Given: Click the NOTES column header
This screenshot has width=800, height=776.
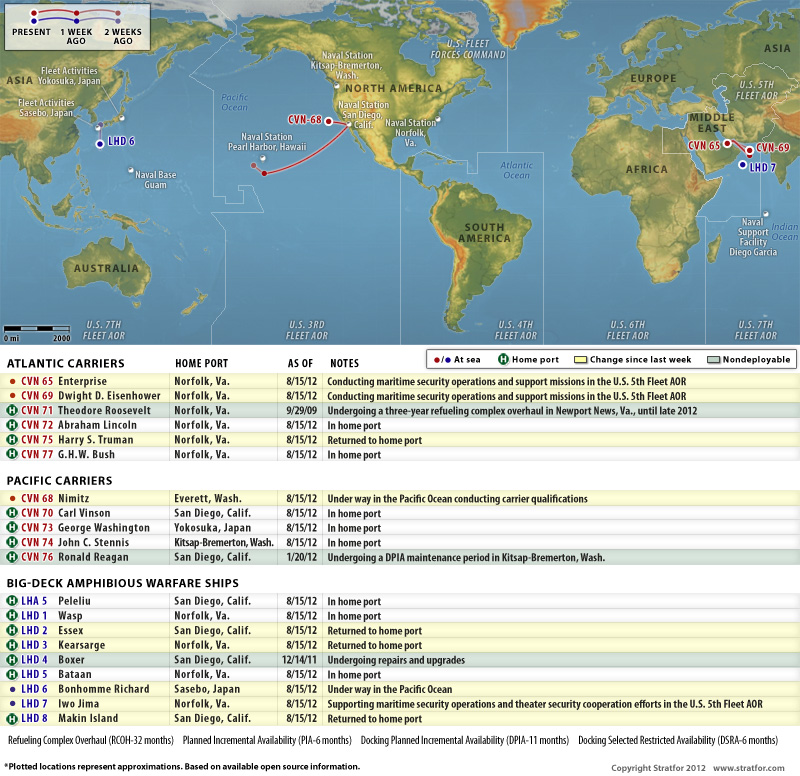Looking at the screenshot, I should coord(344,363).
